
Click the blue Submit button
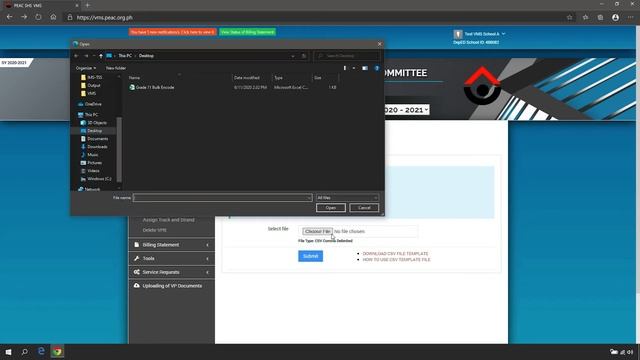click(x=310, y=256)
